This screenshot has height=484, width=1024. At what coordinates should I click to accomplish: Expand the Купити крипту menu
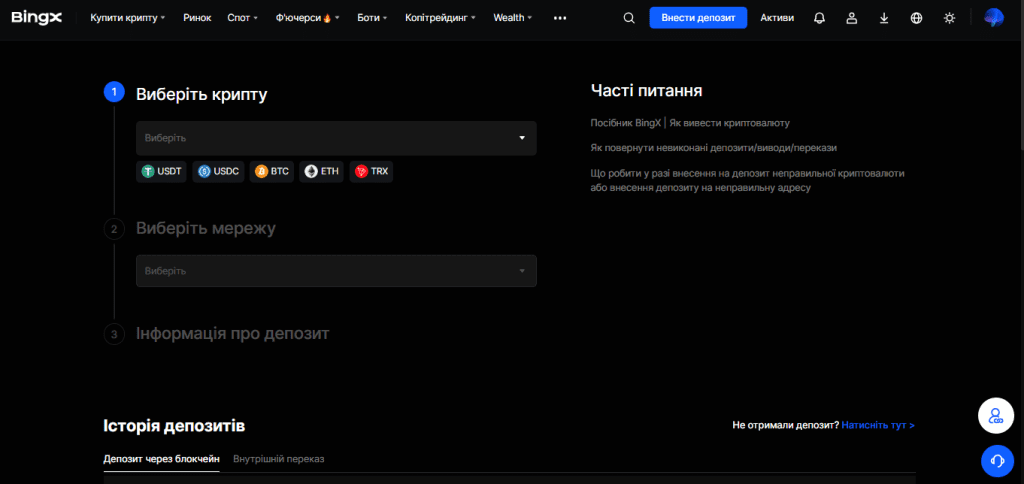127,18
